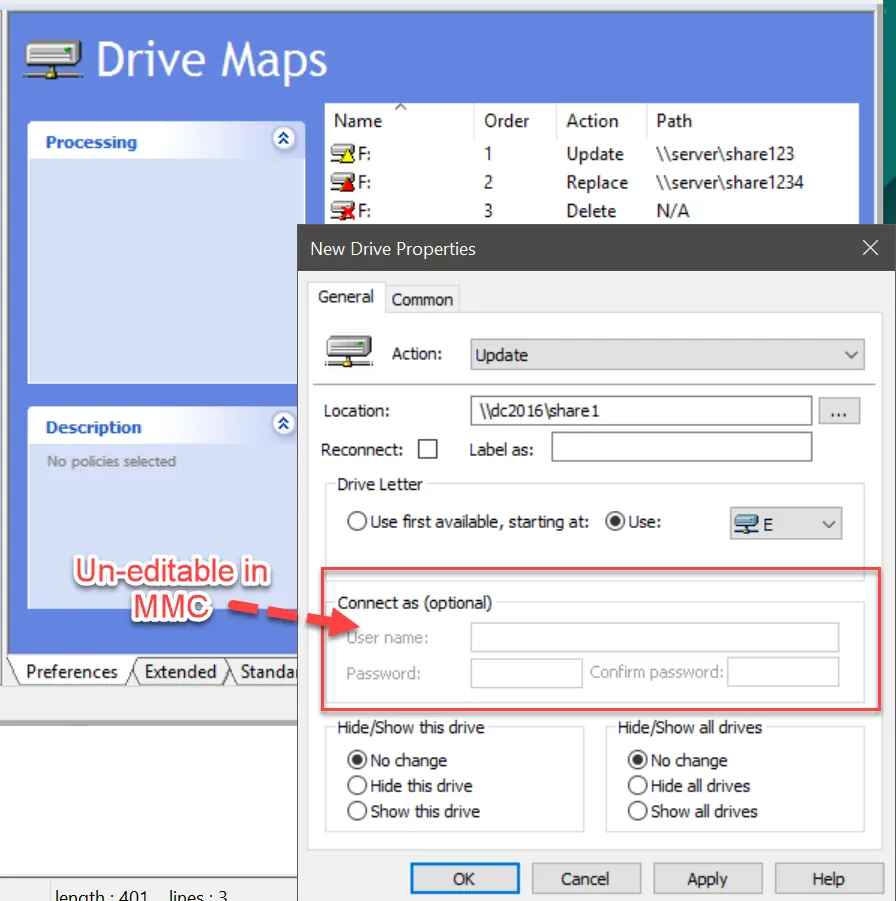Click the Update drive F: icon
The image size is (896, 901).
[x=343, y=154]
